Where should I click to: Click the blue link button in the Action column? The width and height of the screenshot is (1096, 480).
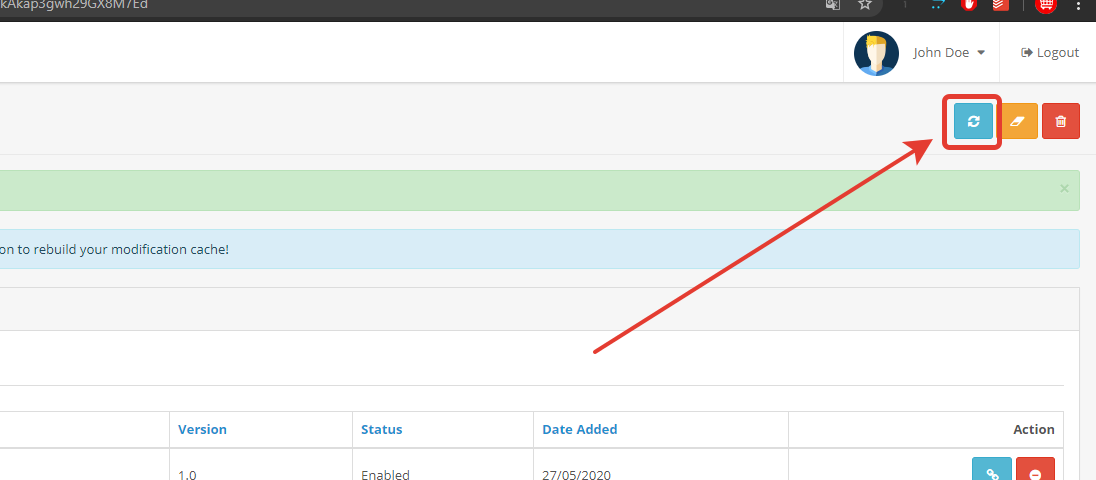[x=992, y=472]
